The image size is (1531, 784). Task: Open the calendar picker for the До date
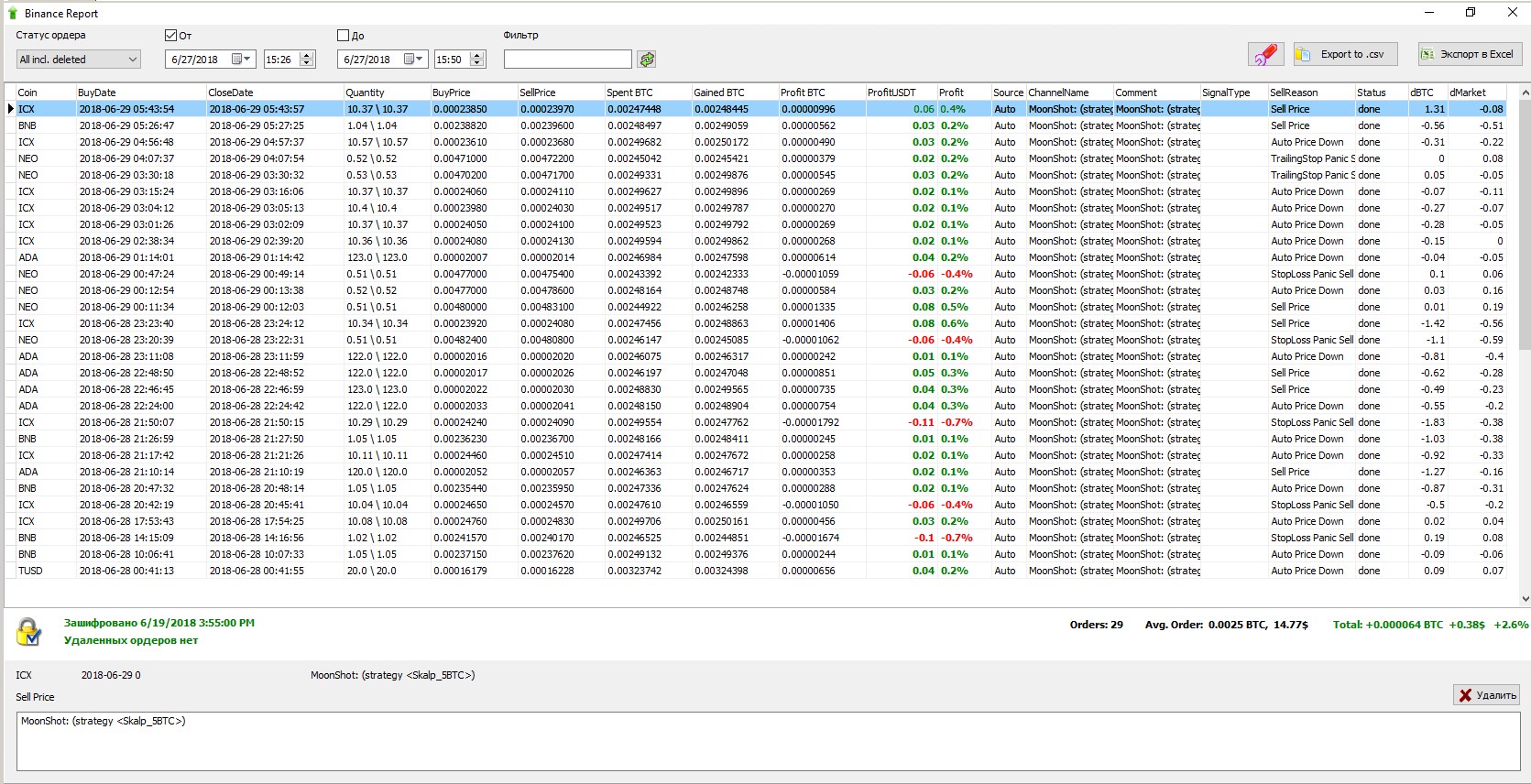[413, 60]
